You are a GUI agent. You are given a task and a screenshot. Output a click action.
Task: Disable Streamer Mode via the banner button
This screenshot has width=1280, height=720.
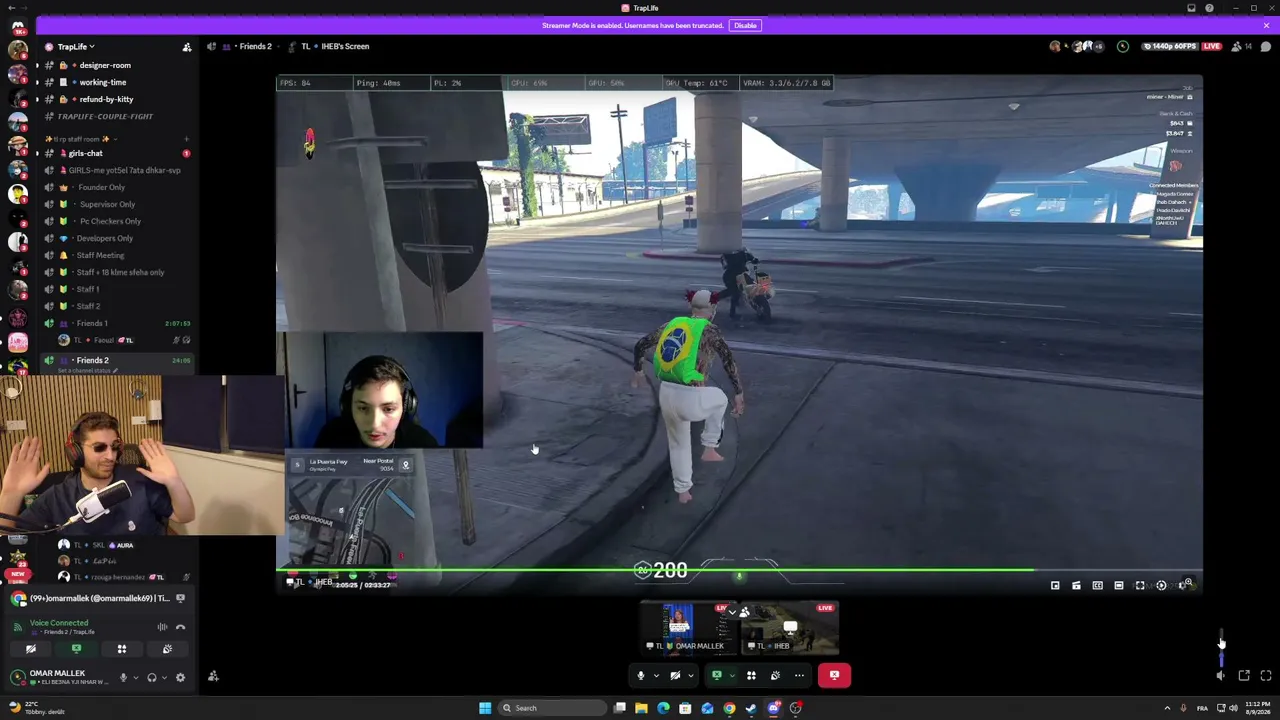(745, 25)
